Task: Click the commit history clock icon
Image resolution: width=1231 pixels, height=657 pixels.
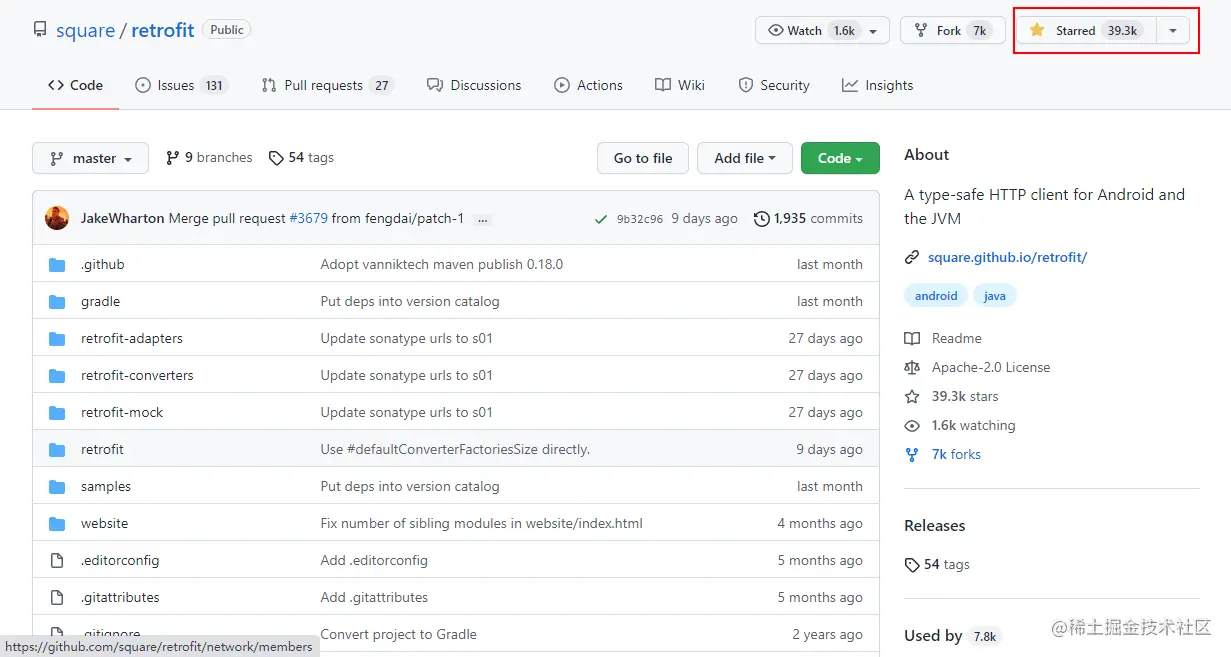Action: click(762, 218)
